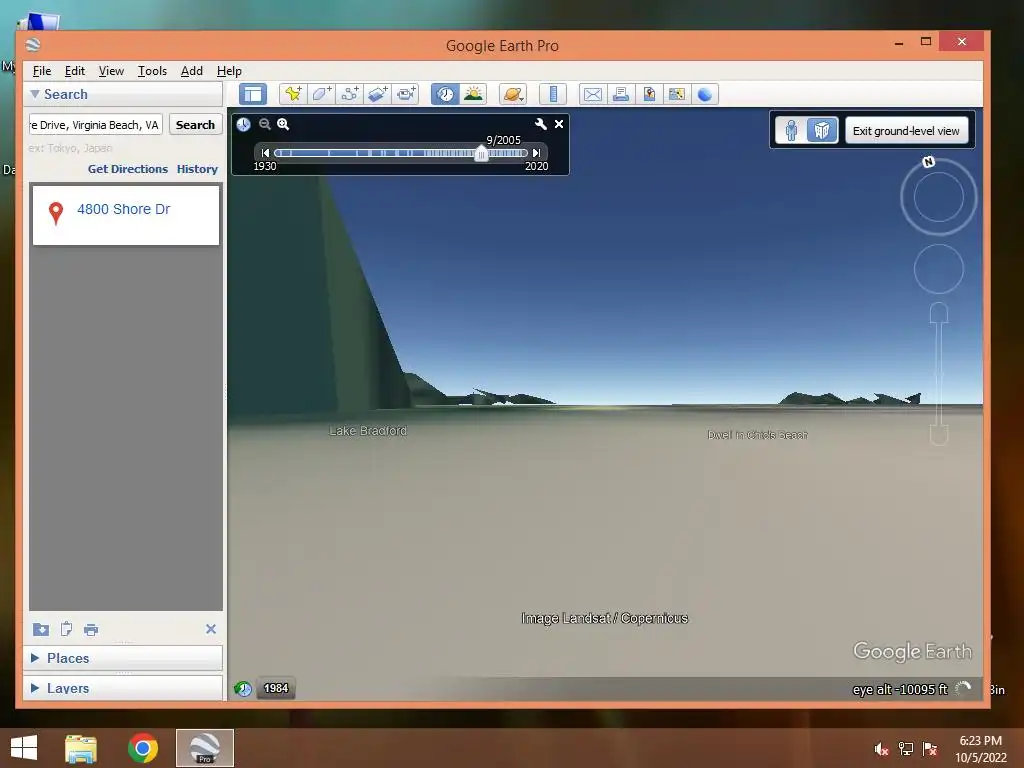1024x768 pixels.
Task: Open File Explorer from taskbar
Action: coord(81,748)
